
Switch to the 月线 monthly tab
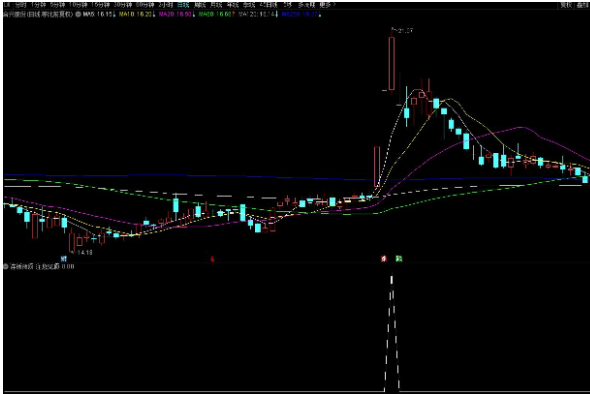[x=216, y=5]
